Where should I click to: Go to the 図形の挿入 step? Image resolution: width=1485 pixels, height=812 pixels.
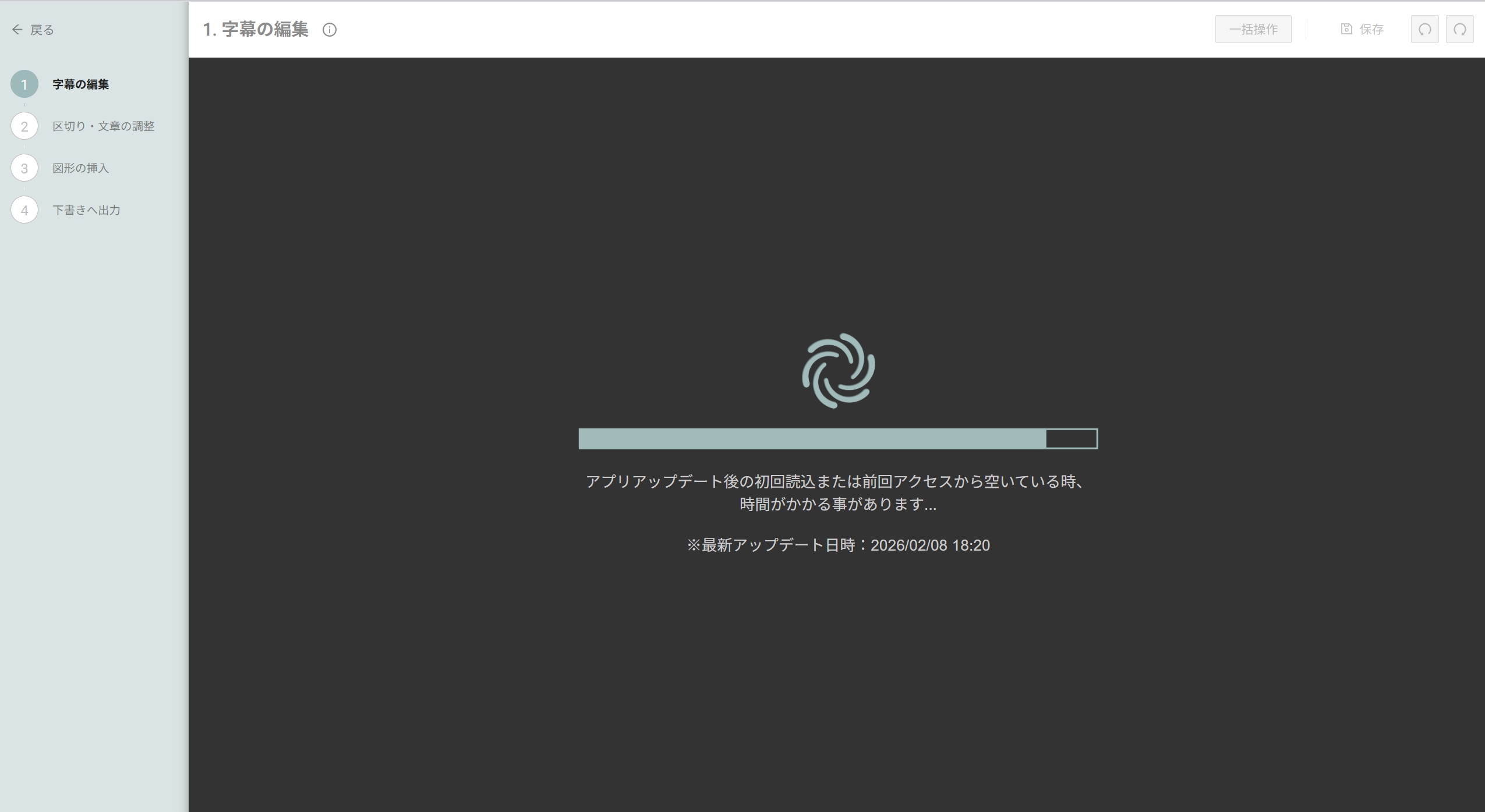pos(80,168)
